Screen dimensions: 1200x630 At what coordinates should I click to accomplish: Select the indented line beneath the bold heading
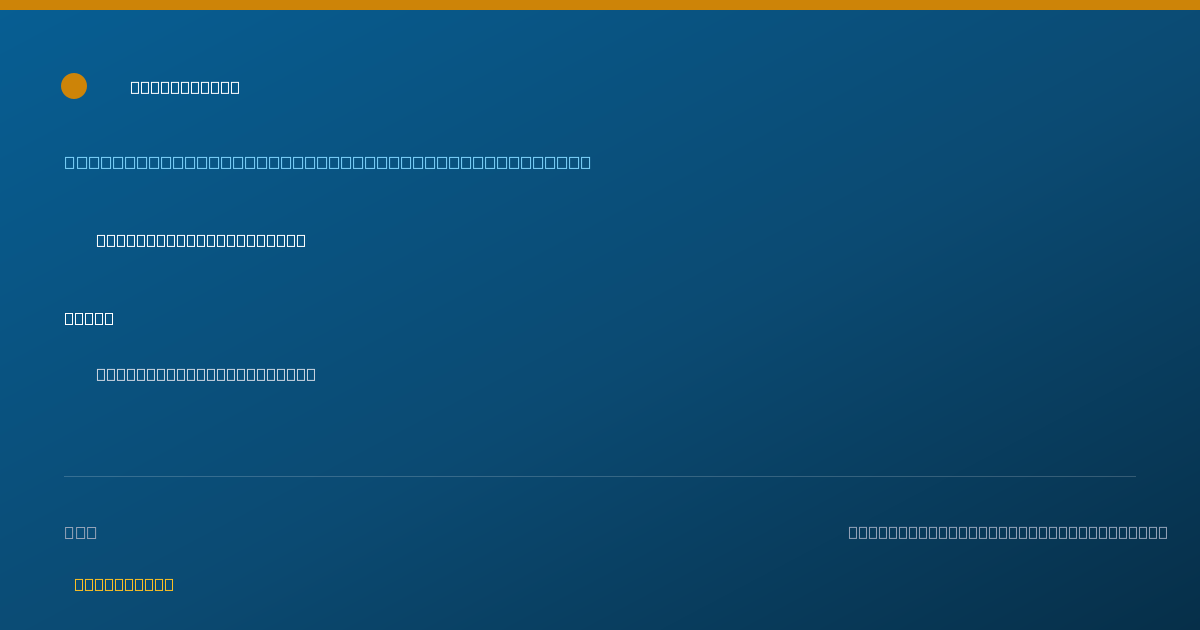click(x=206, y=374)
